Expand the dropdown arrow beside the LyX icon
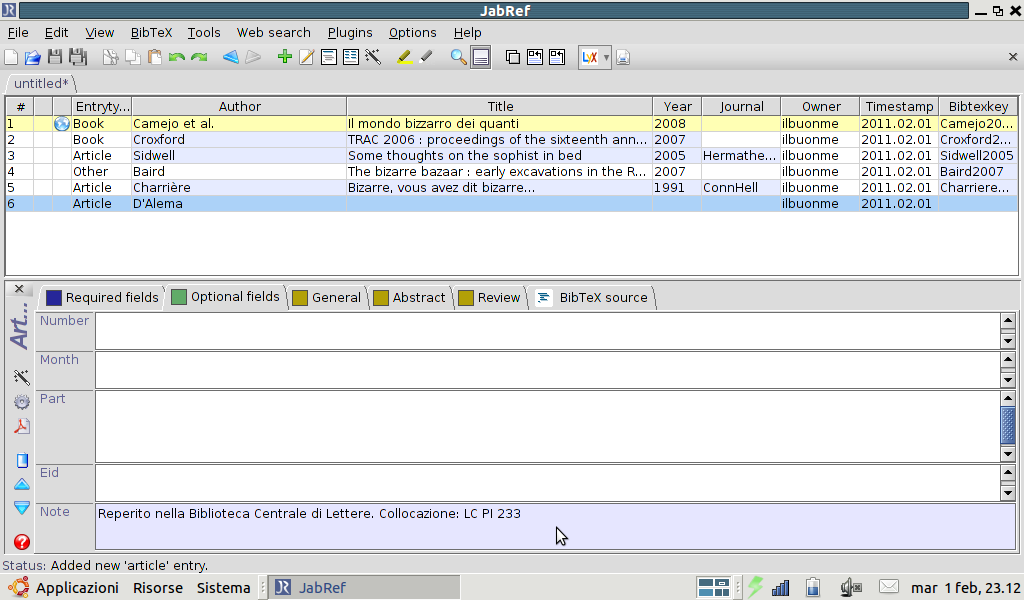The height and width of the screenshot is (600, 1024). 606,57
